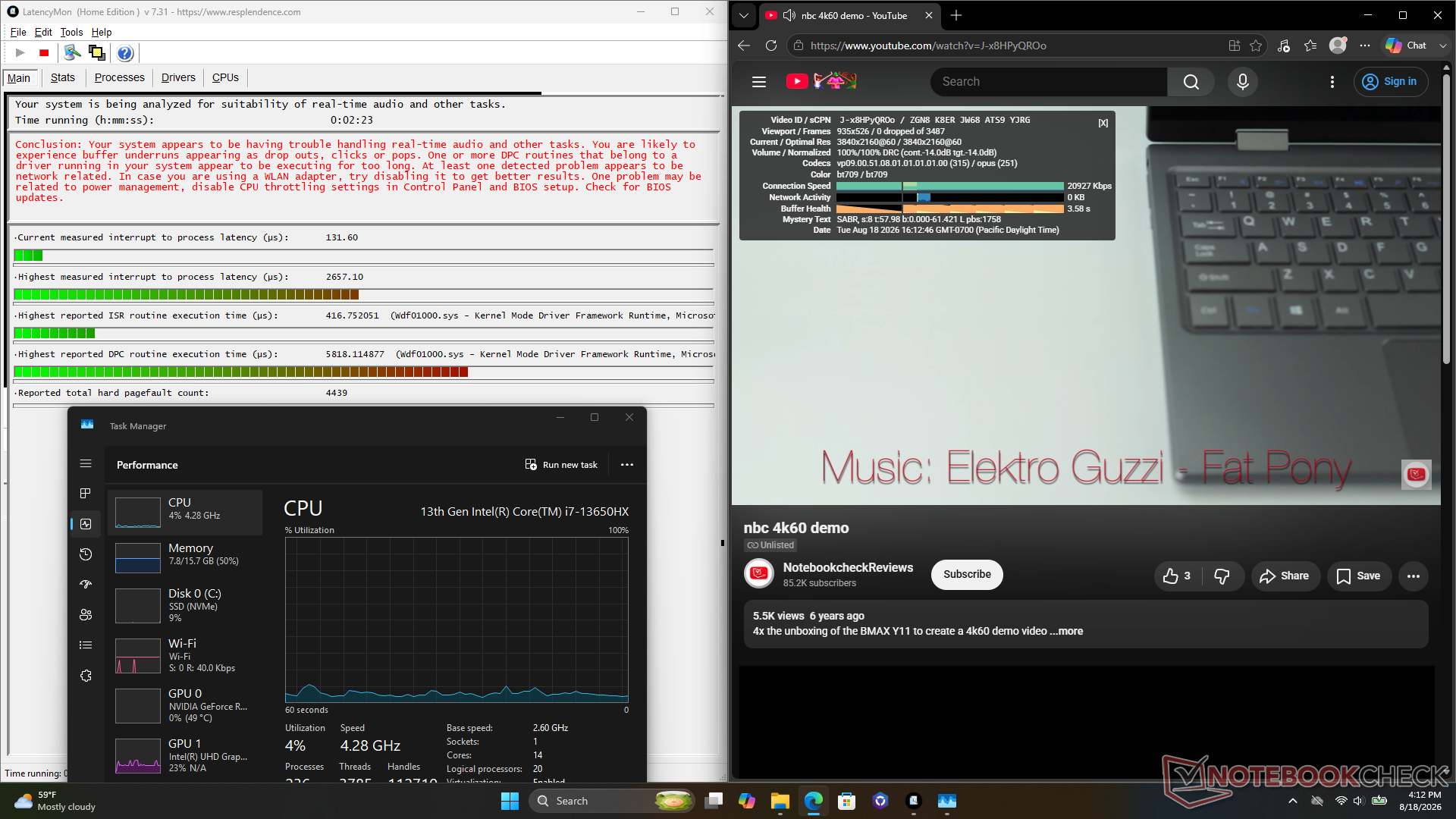Image resolution: width=1456 pixels, height=819 pixels.
Task: Open the Edit menu in LatencyMon
Action: point(43,32)
